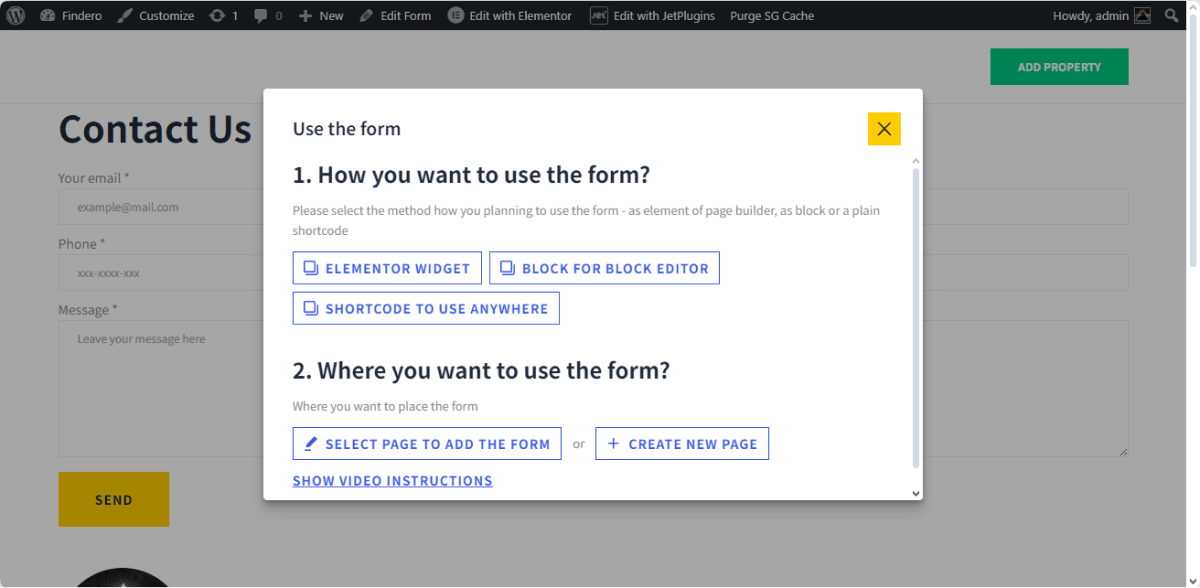Click the Edit with JetPlugins icon

598,15
